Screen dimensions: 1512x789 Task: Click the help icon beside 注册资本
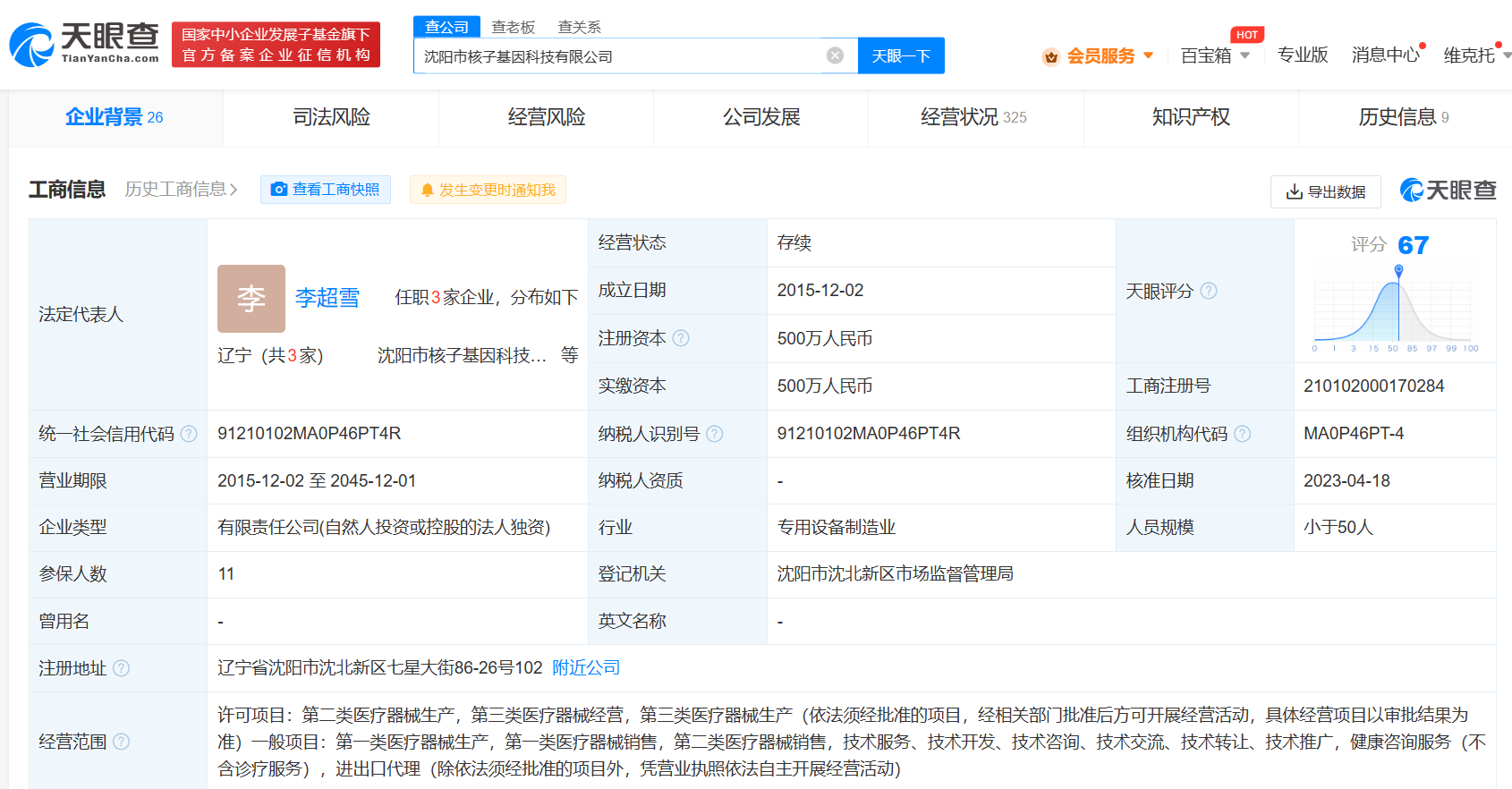coord(681,338)
